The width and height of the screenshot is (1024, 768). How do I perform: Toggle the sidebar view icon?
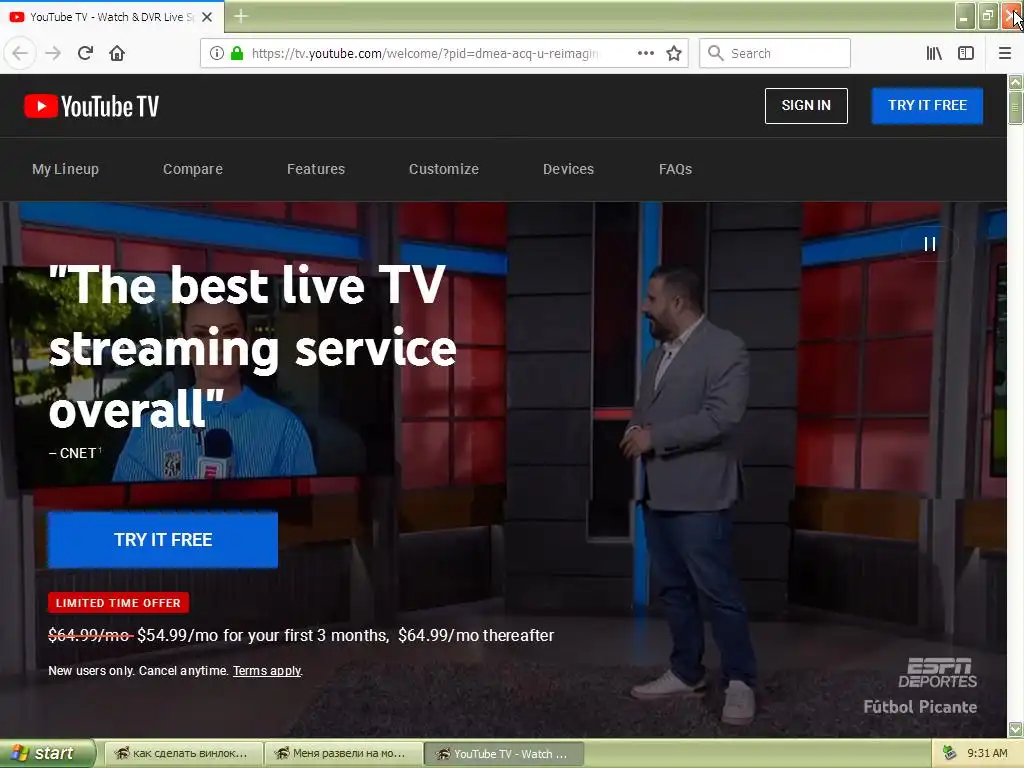[x=966, y=53]
